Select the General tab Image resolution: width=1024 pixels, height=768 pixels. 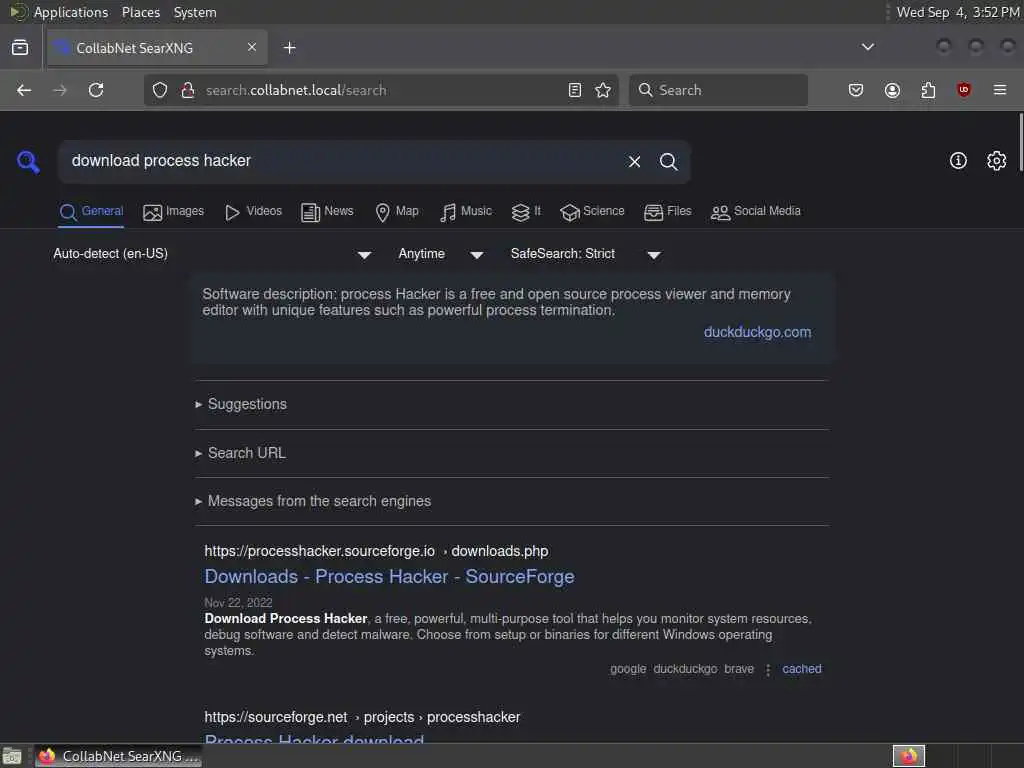[x=91, y=212]
